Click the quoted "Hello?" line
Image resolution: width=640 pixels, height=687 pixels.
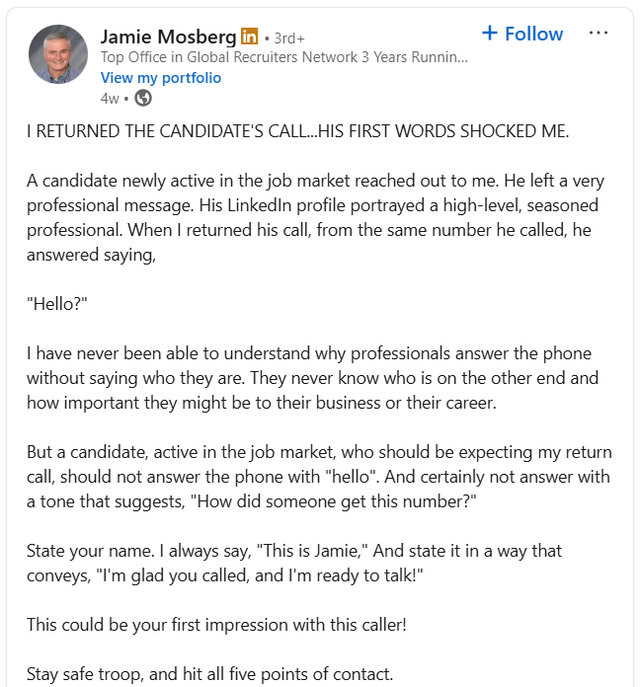click(57, 303)
